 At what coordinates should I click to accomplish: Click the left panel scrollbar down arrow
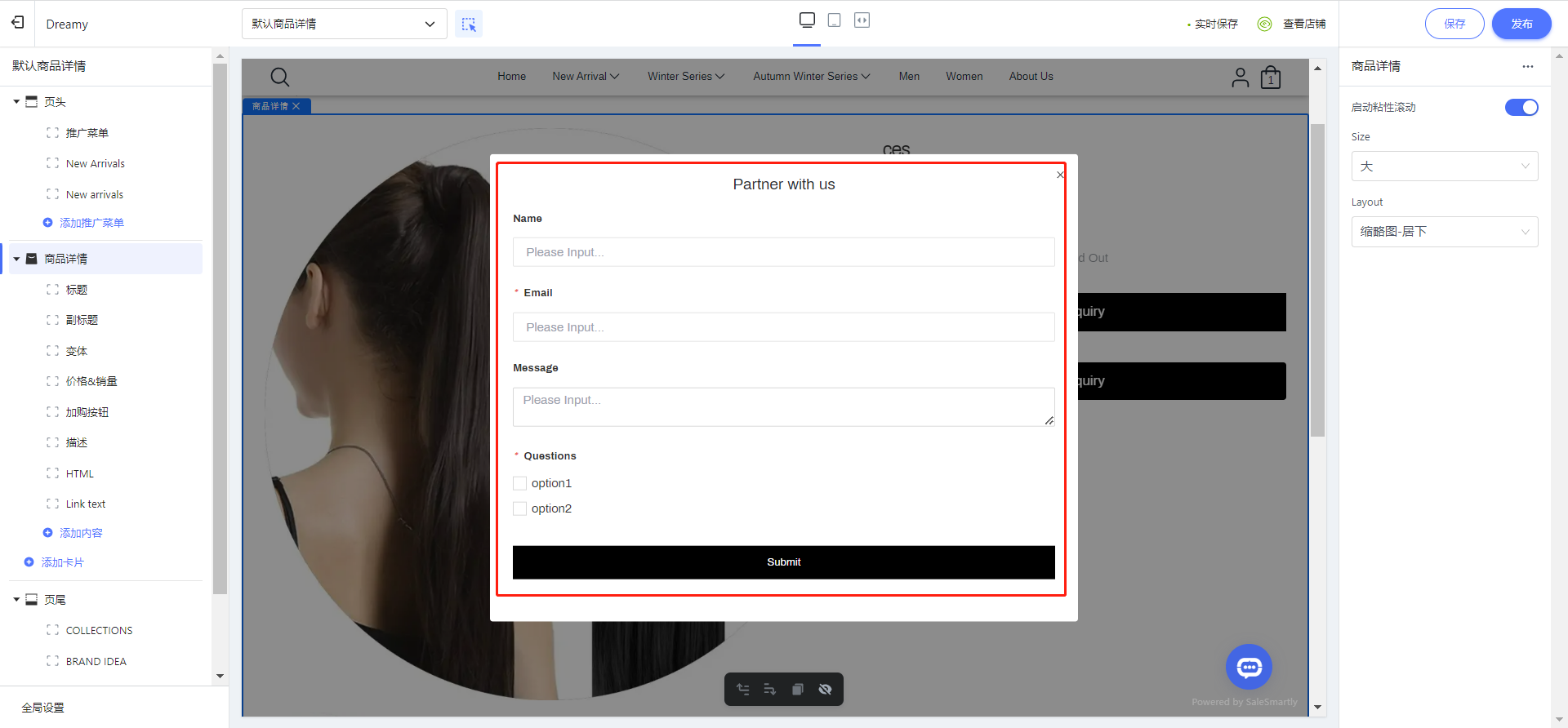tap(220, 676)
